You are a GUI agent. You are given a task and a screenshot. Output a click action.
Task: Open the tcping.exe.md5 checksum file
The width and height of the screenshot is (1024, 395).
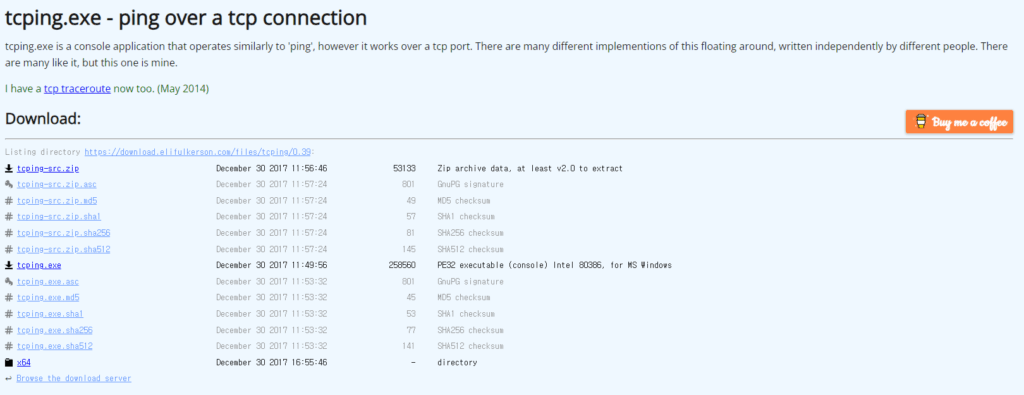point(48,298)
